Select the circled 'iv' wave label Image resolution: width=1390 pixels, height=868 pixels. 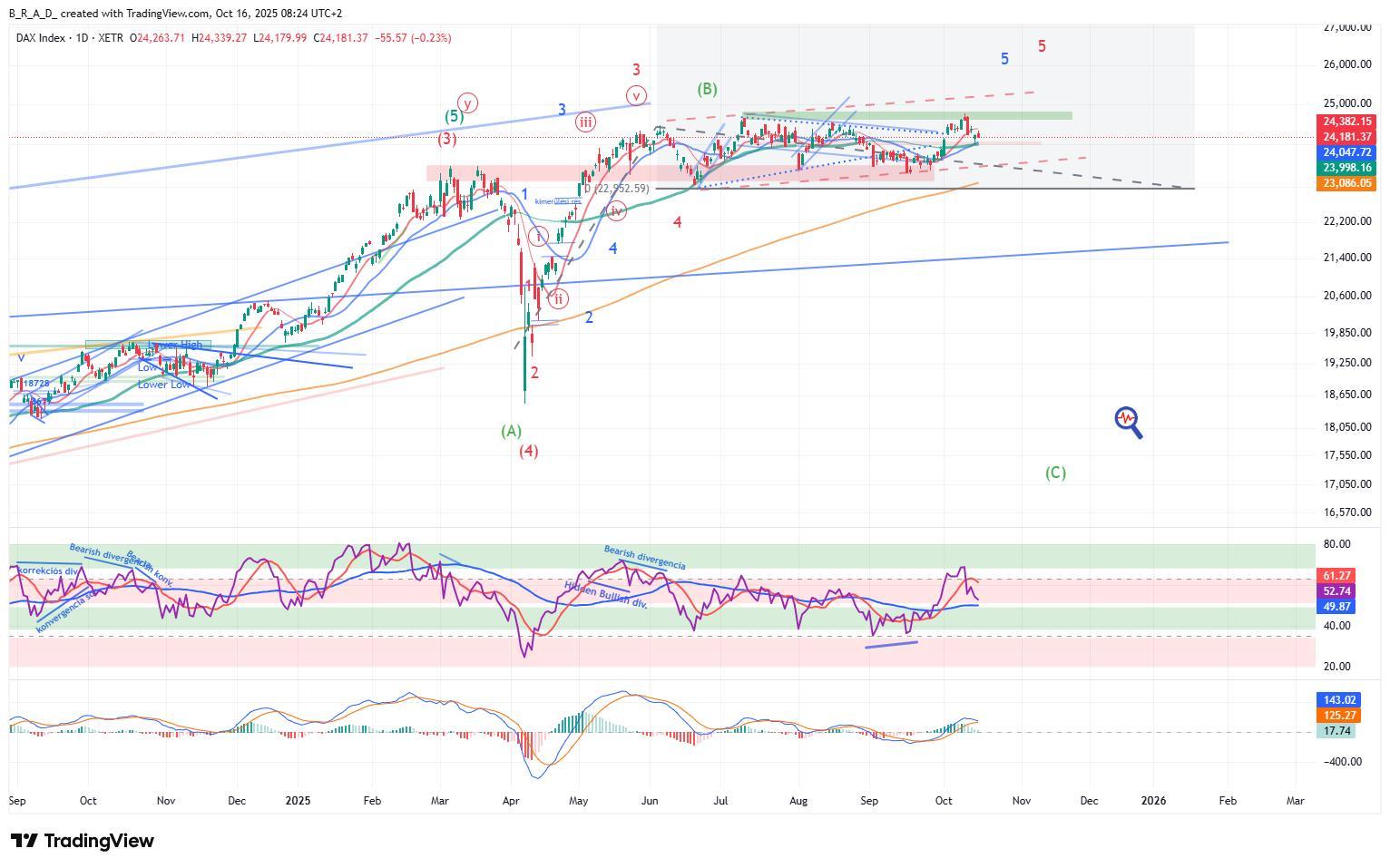[x=617, y=211]
